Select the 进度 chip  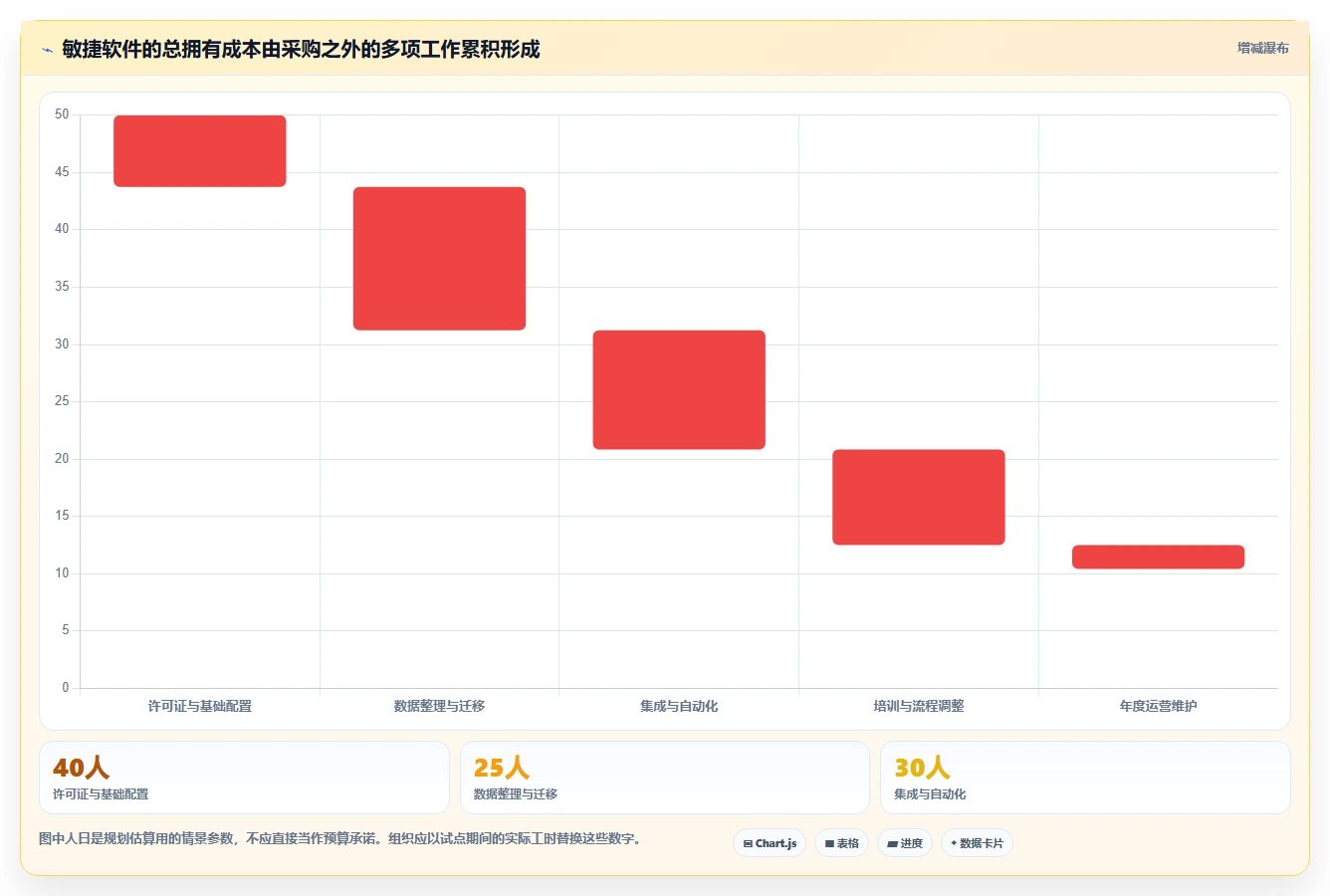[x=904, y=843]
